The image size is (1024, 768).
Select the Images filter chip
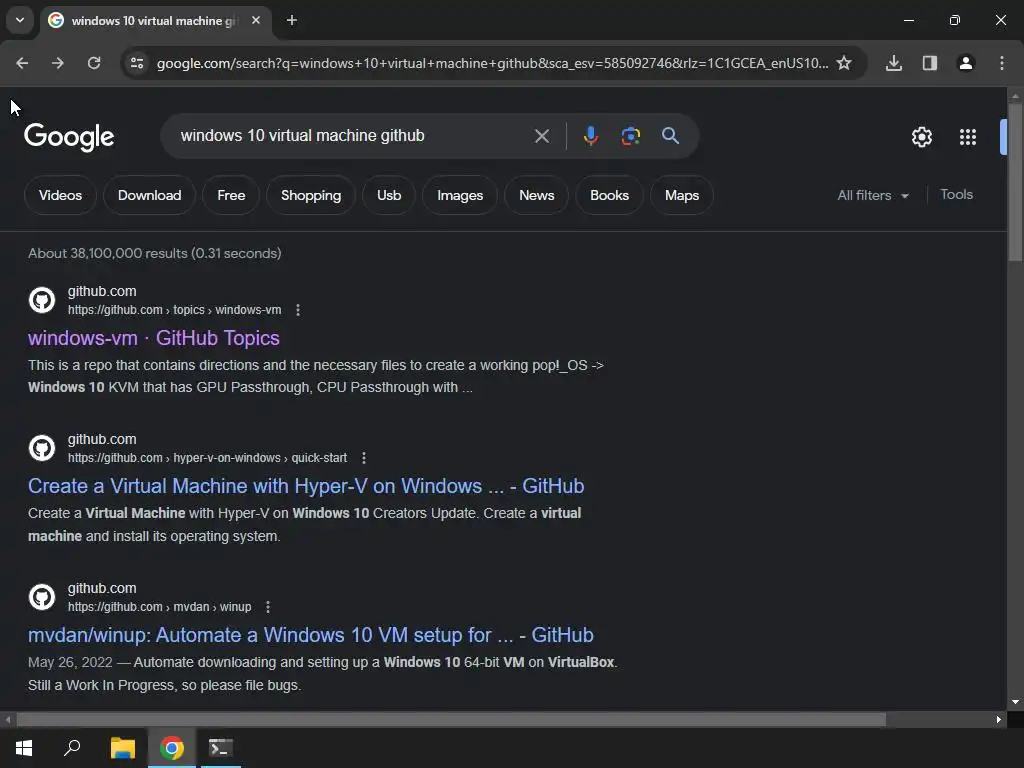click(460, 195)
